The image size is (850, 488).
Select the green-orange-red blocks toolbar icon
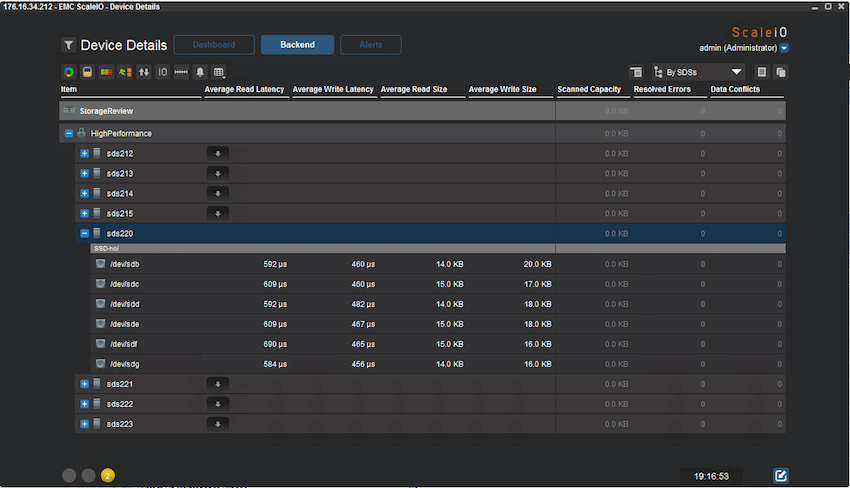106,72
